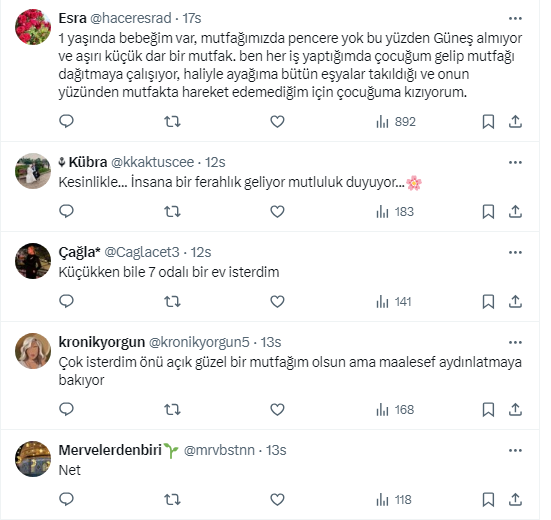
Task: Like Kübra's tweet
Action: [277, 212]
